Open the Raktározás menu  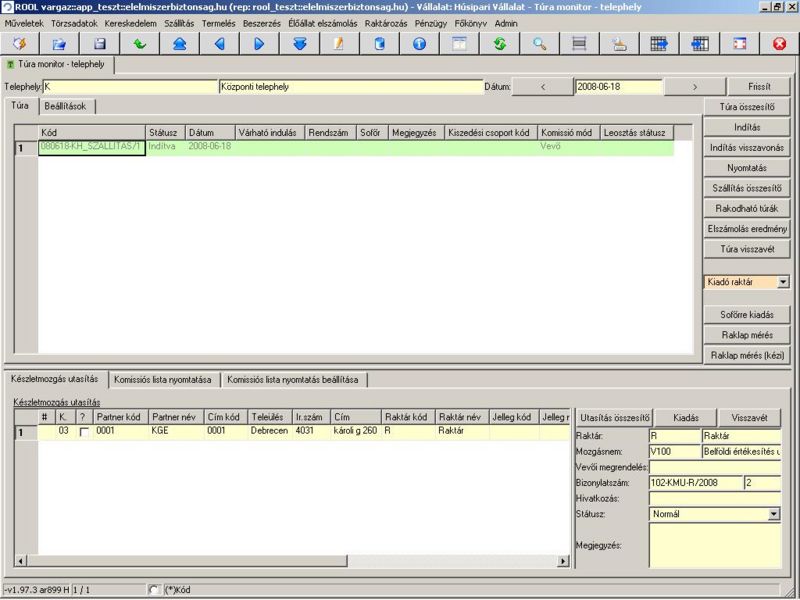(x=384, y=22)
